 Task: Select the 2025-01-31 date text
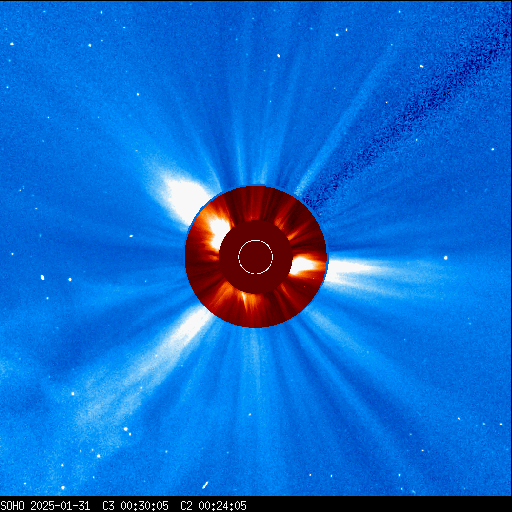60,506
